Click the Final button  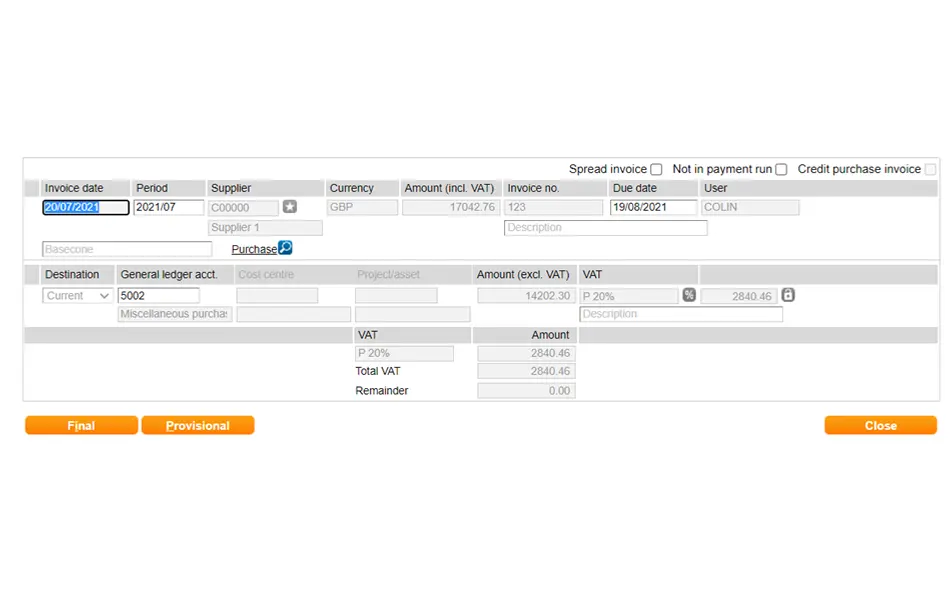click(x=81, y=425)
